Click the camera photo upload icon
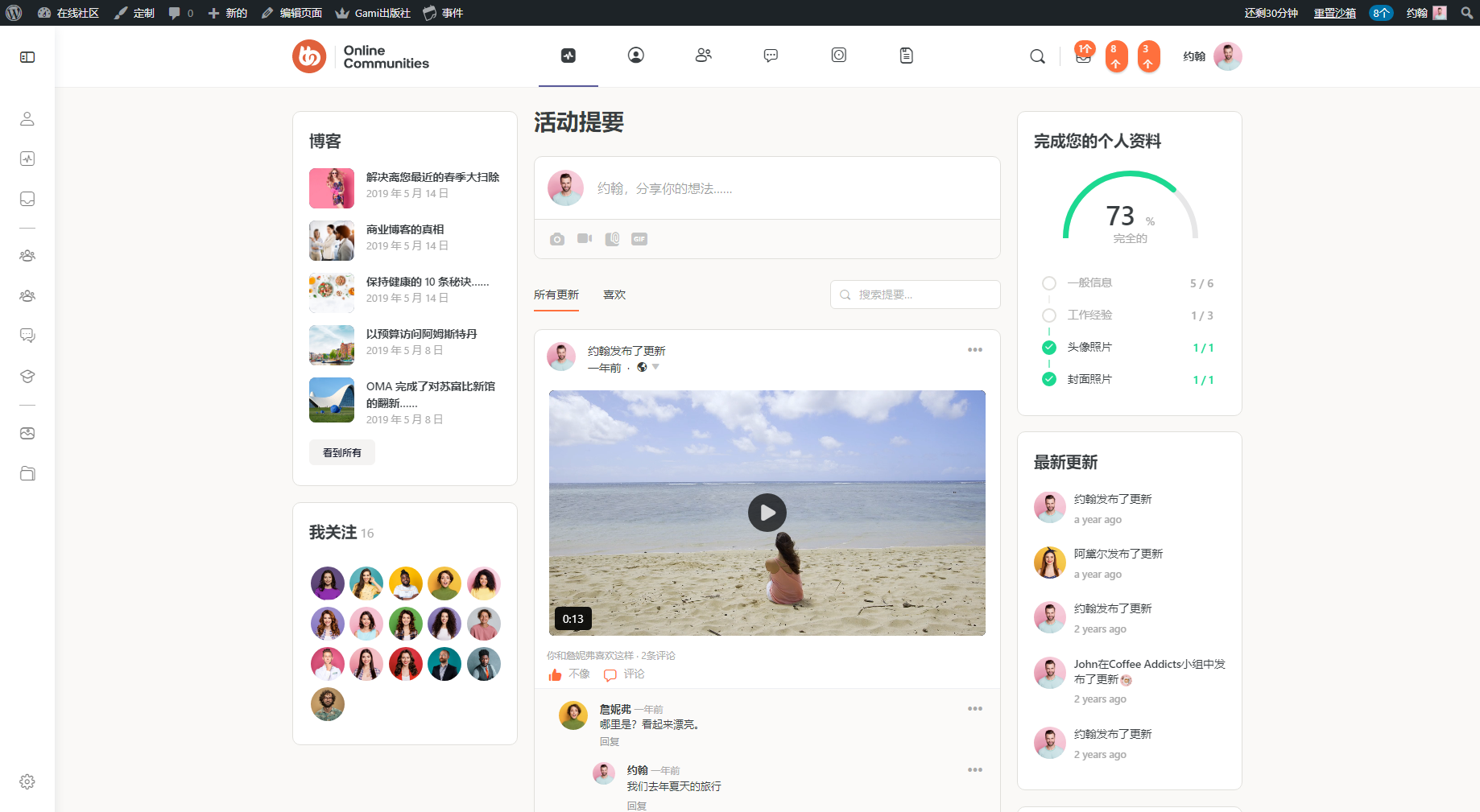Viewport: 1480px width, 812px height. [557, 239]
